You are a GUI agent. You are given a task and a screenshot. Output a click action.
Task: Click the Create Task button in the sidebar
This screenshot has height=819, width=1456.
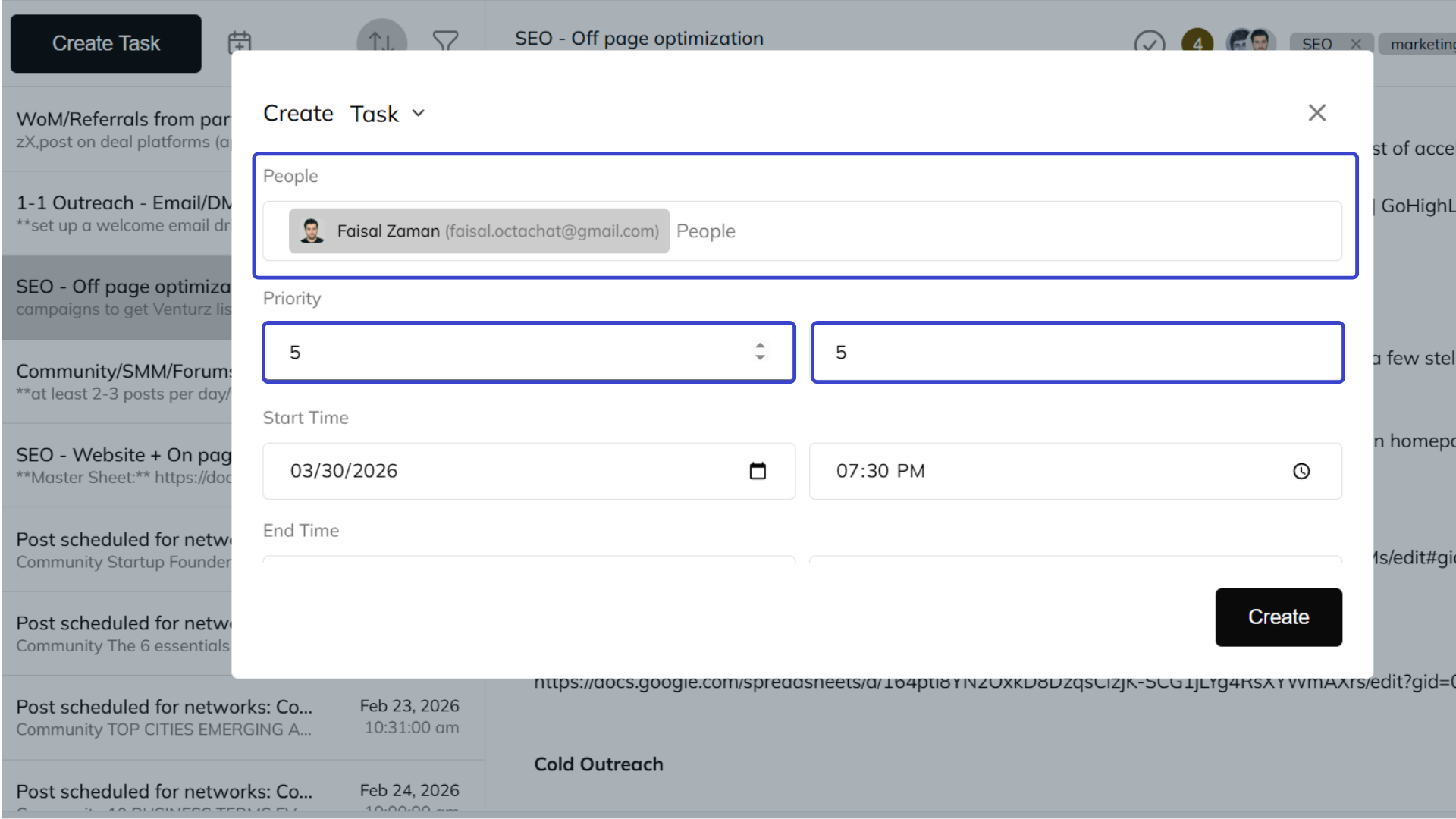tap(105, 43)
